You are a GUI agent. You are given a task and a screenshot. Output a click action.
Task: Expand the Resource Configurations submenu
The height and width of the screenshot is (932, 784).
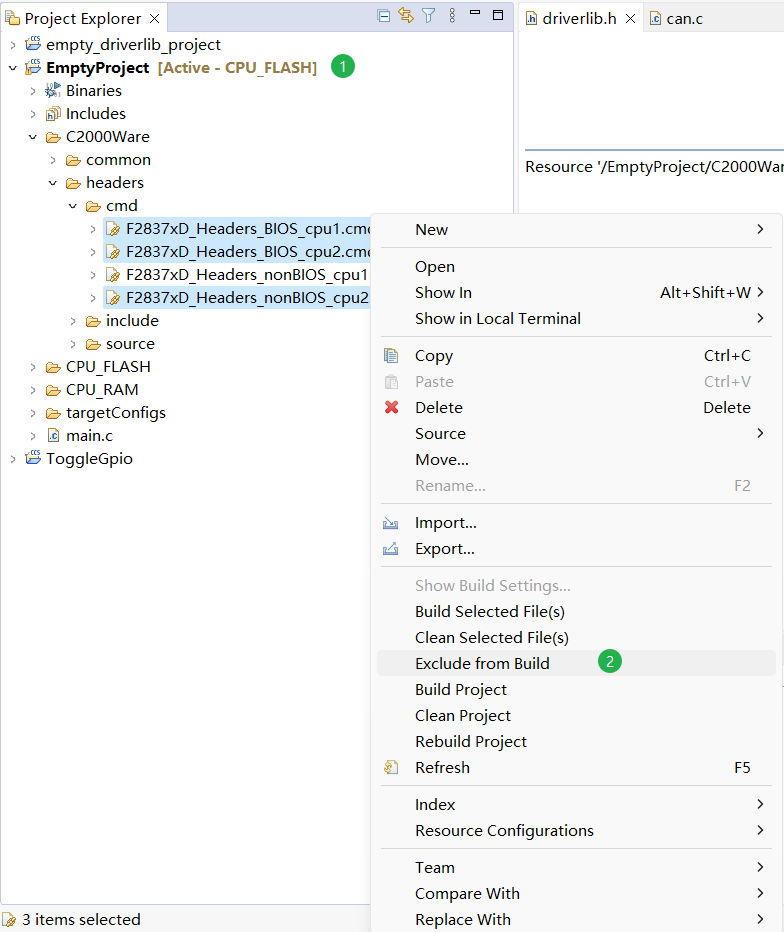pyautogui.click(x=504, y=830)
